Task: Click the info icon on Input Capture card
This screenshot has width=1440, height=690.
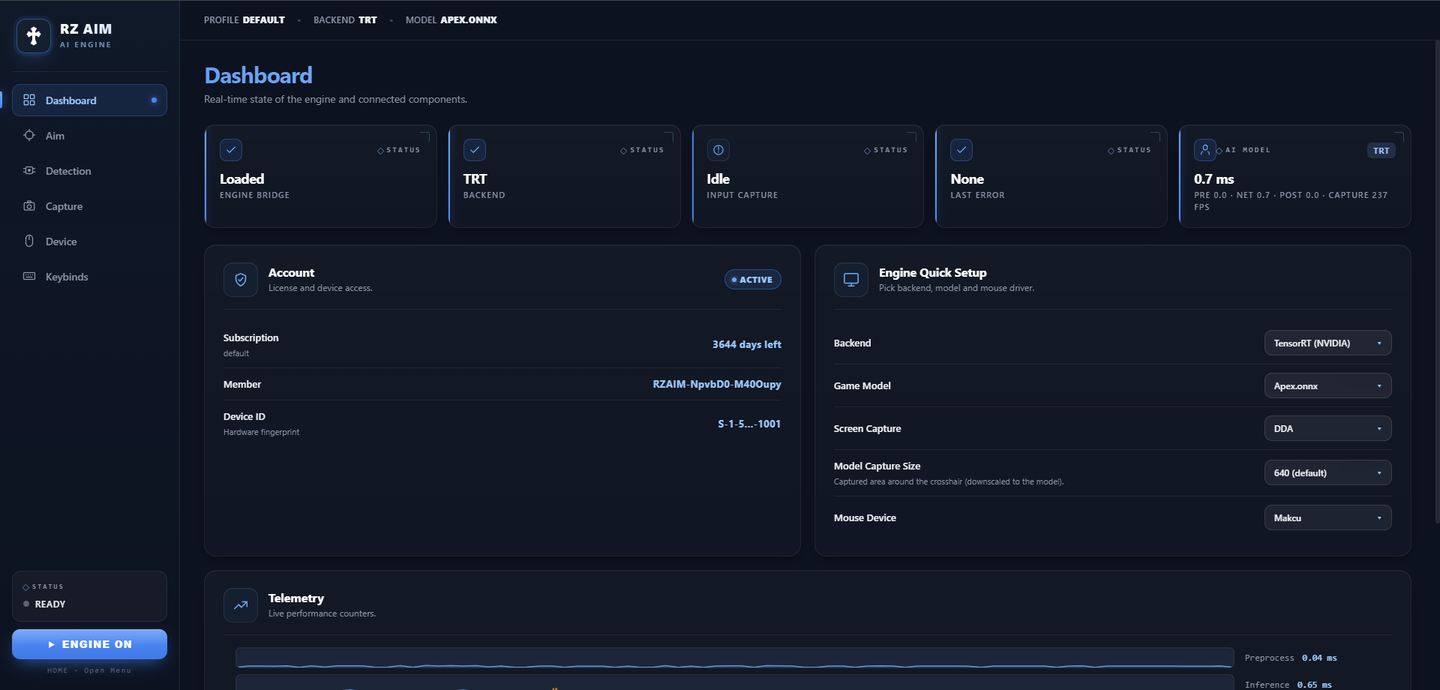Action: [x=718, y=150]
